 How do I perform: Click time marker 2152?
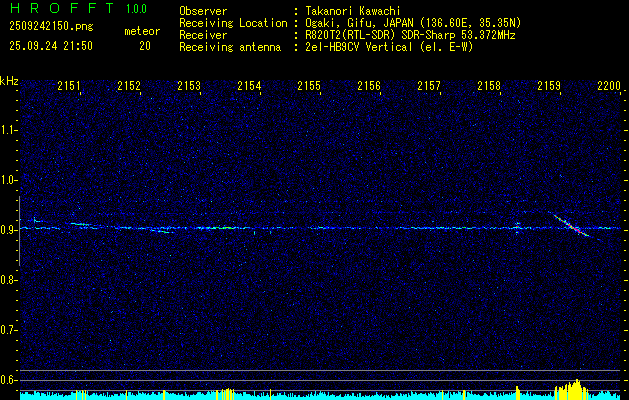coord(129,85)
